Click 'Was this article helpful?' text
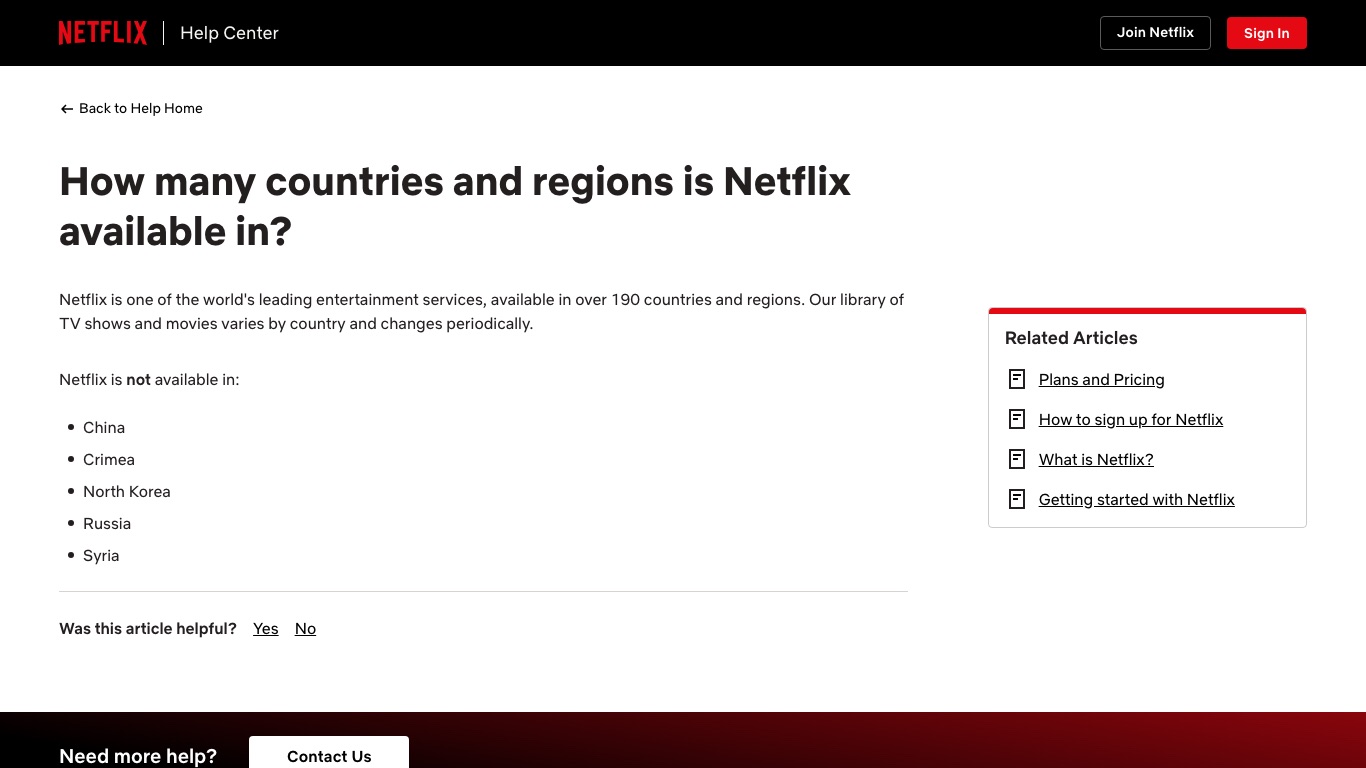Screen dimensions: 1366x768 [148, 628]
